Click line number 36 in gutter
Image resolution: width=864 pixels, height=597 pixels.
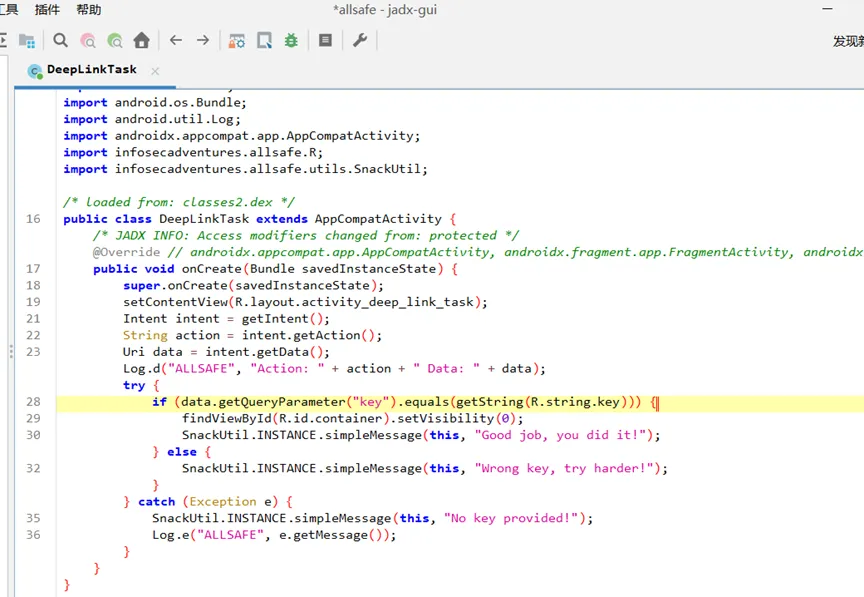pos(33,535)
